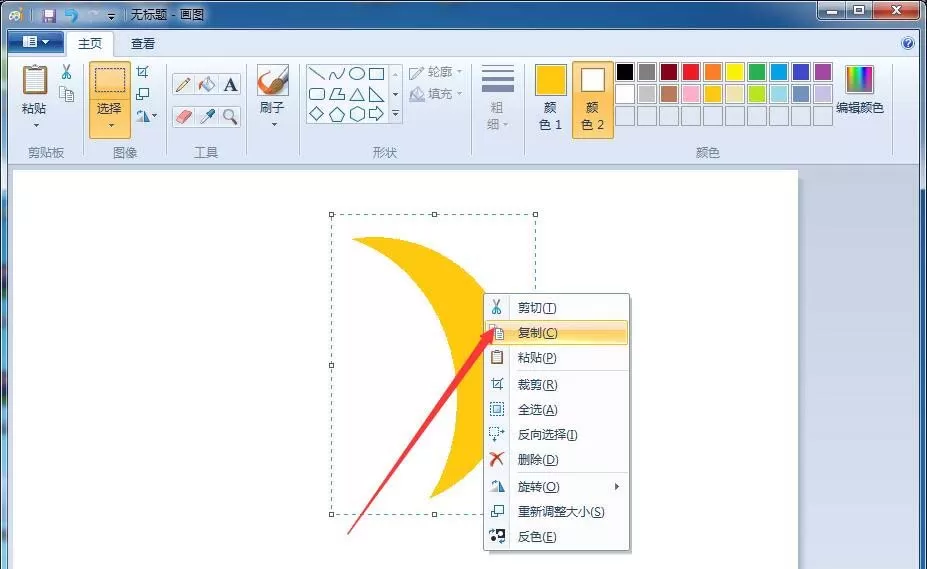The width and height of the screenshot is (927, 569).
Task: Select the Fill with color bucket tool
Action: coord(206,85)
